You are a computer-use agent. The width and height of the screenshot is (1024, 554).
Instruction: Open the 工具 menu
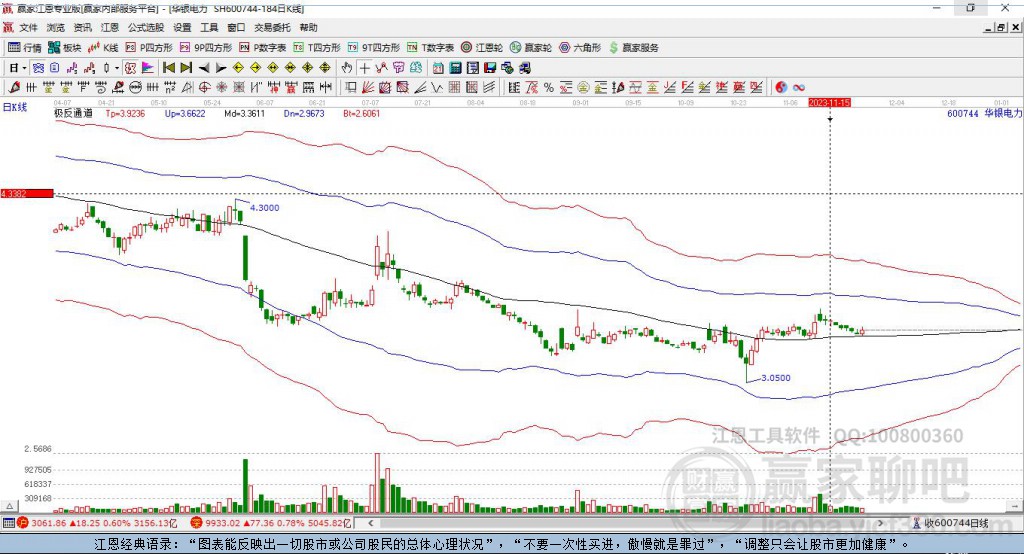click(x=209, y=27)
